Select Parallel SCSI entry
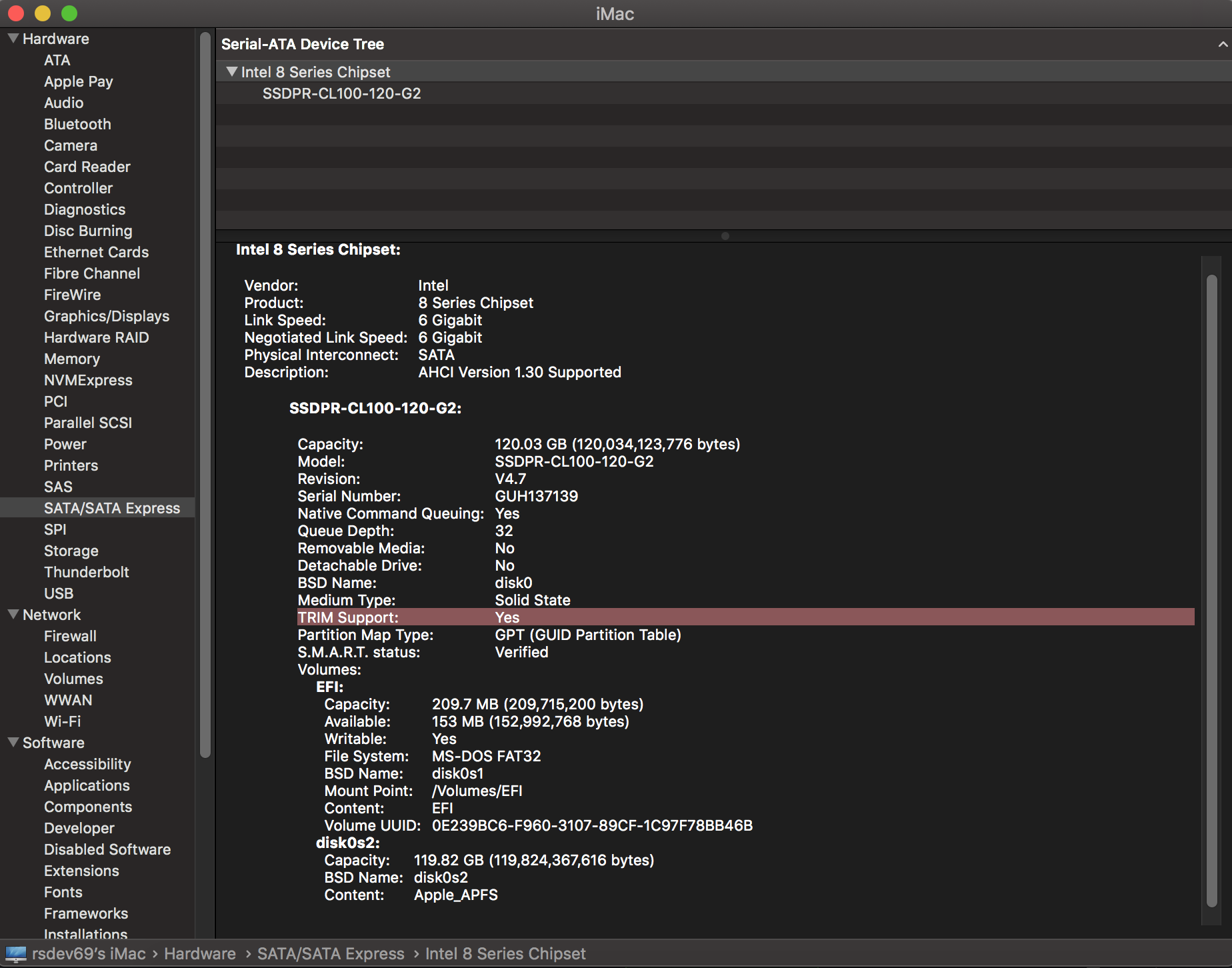Image resolution: width=1232 pixels, height=968 pixels. click(x=88, y=423)
